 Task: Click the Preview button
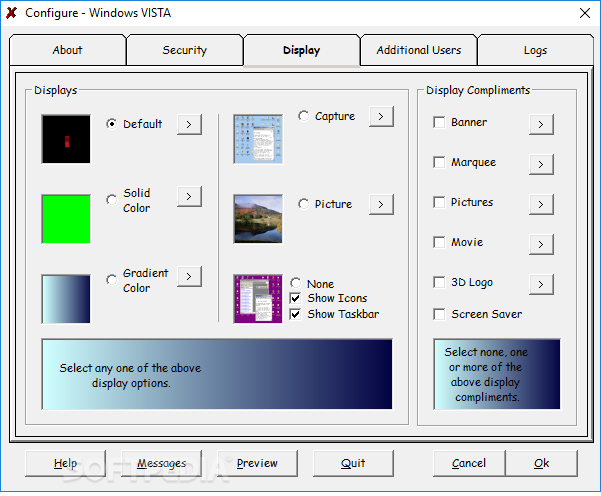[257, 463]
